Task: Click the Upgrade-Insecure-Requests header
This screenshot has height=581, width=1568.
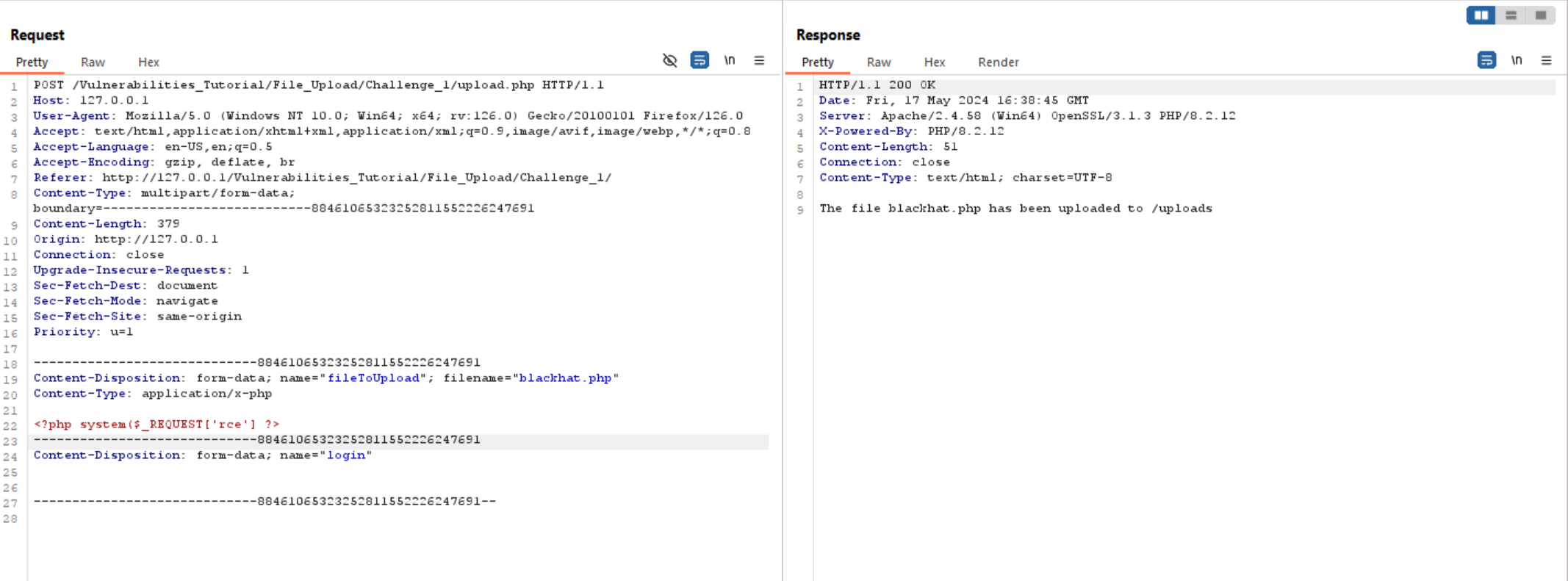Action: click(x=141, y=270)
